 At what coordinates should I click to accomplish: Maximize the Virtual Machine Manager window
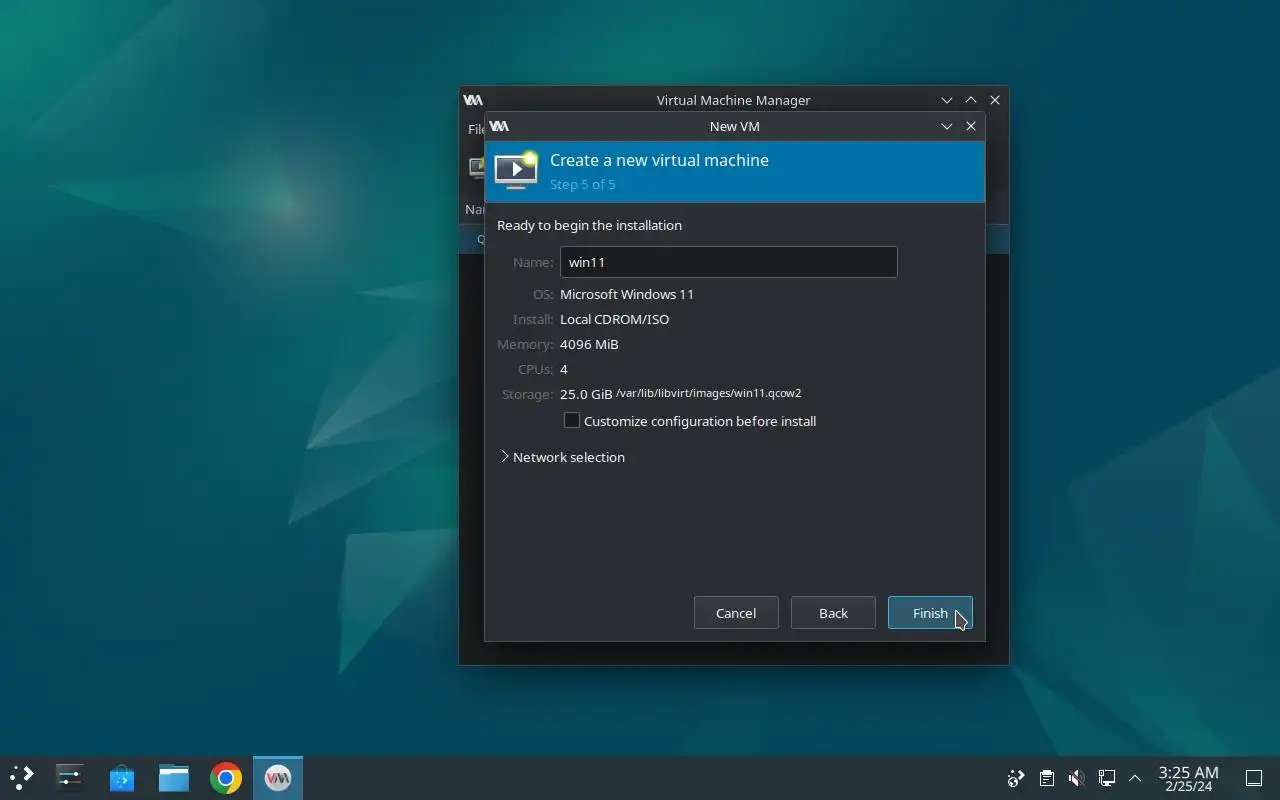tap(971, 100)
